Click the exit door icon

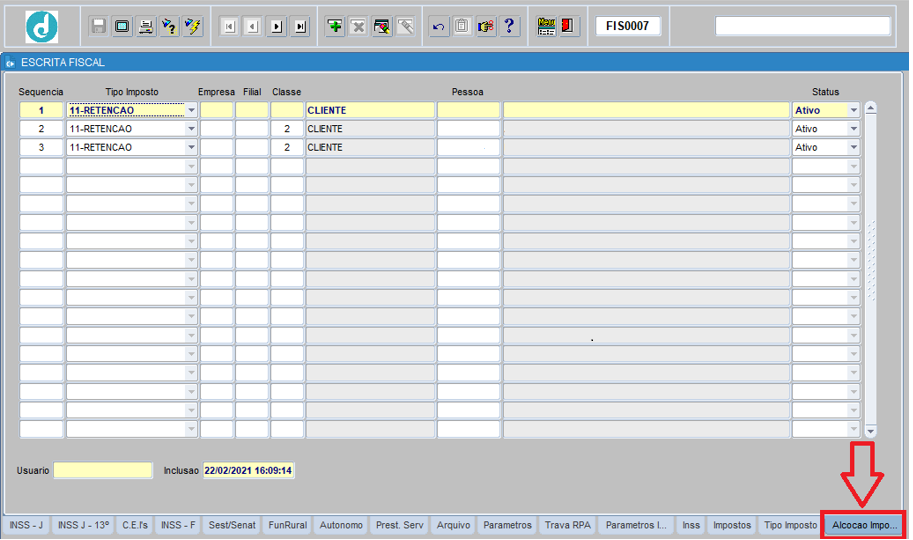pos(569,27)
